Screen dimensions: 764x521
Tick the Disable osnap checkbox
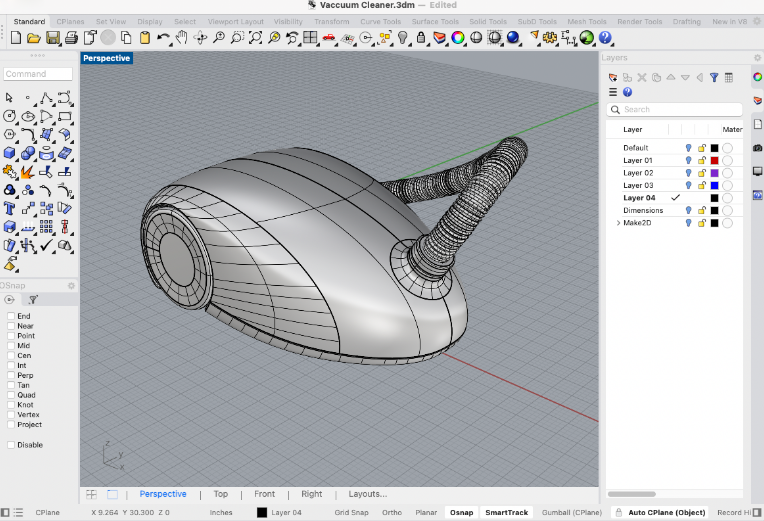(x=11, y=445)
